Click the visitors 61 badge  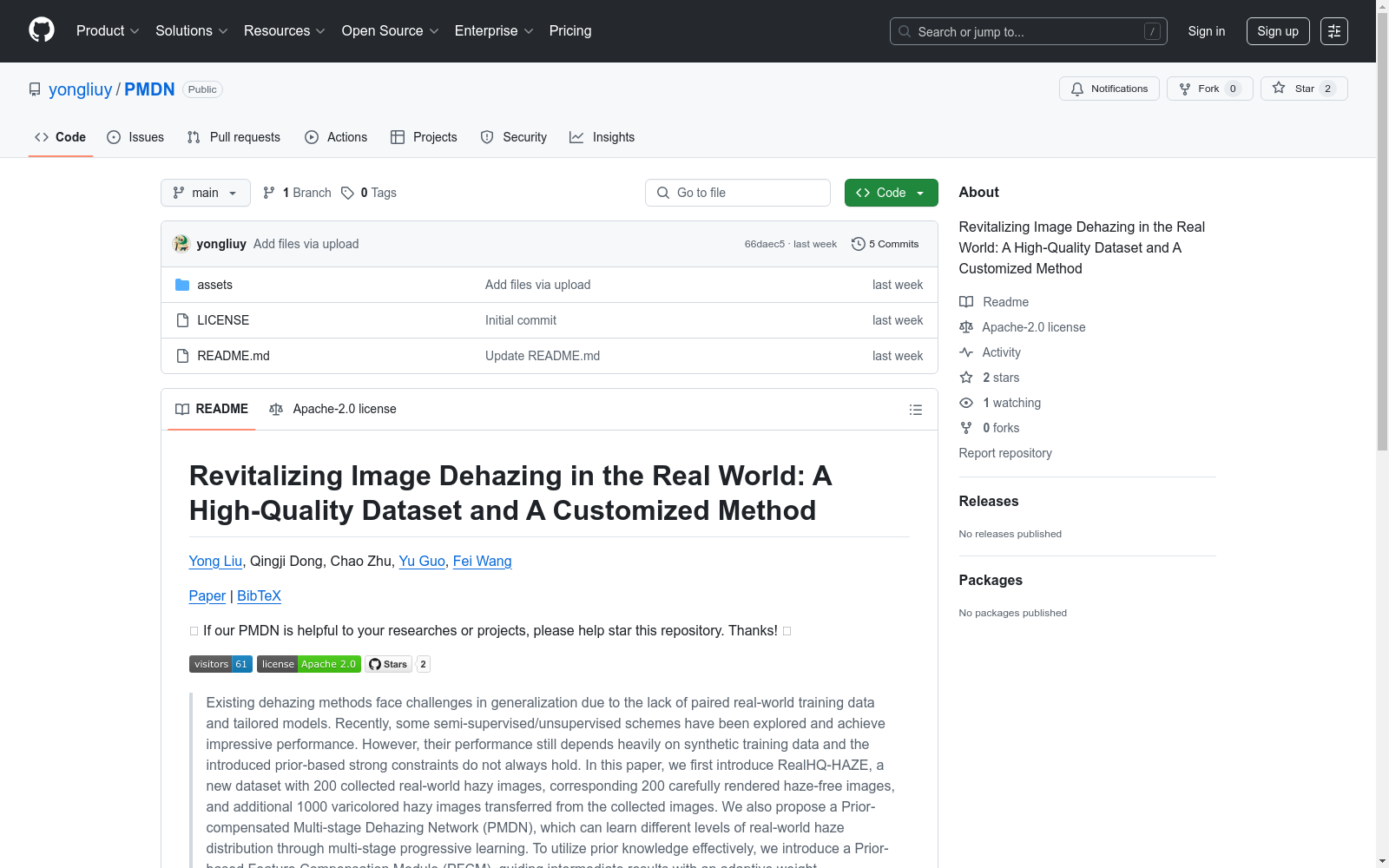coord(221,664)
